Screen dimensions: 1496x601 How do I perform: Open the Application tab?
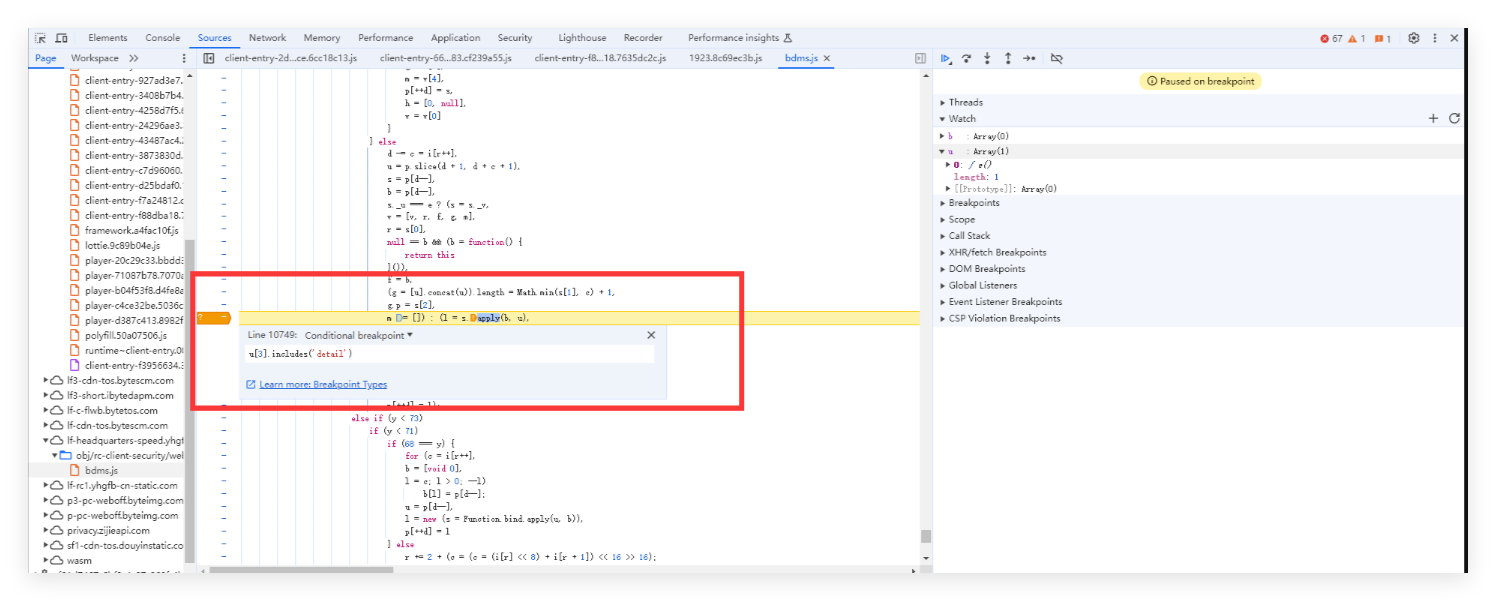click(x=455, y=38)
